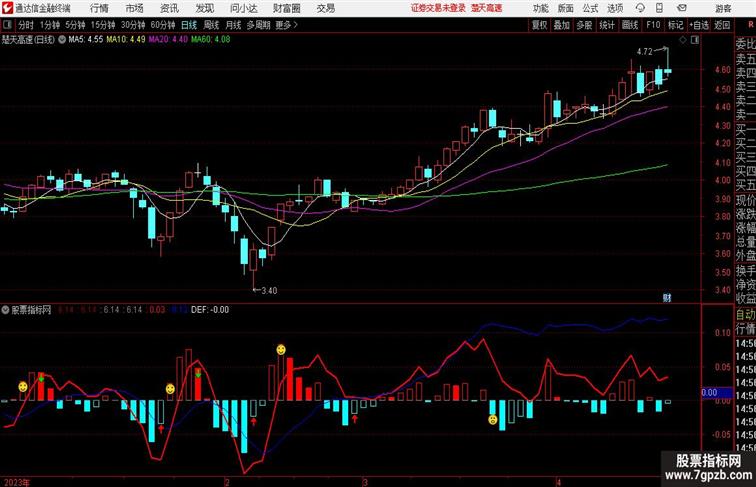Open the mobile phone icon
The image size is (756, 487).
click(x=659, y=8)
